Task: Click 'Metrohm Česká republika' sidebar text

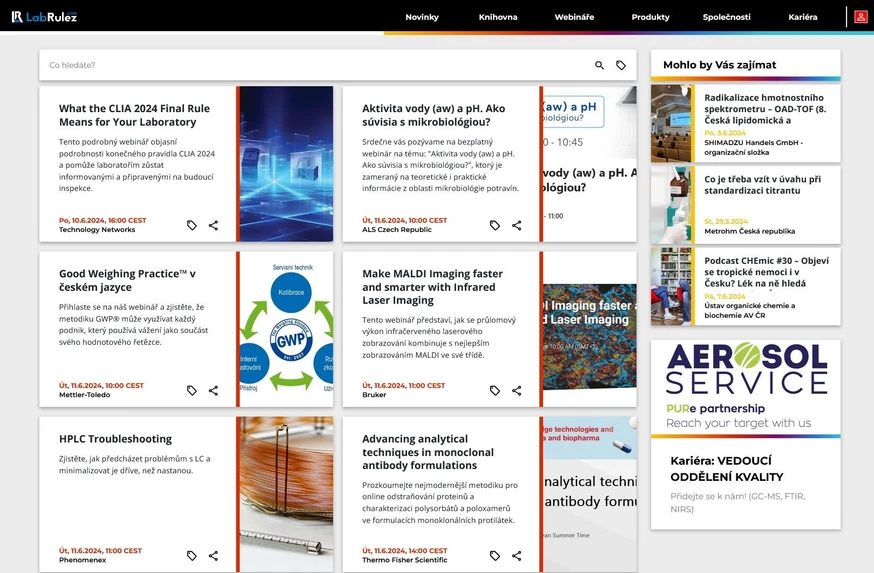Action: [750, 231]
